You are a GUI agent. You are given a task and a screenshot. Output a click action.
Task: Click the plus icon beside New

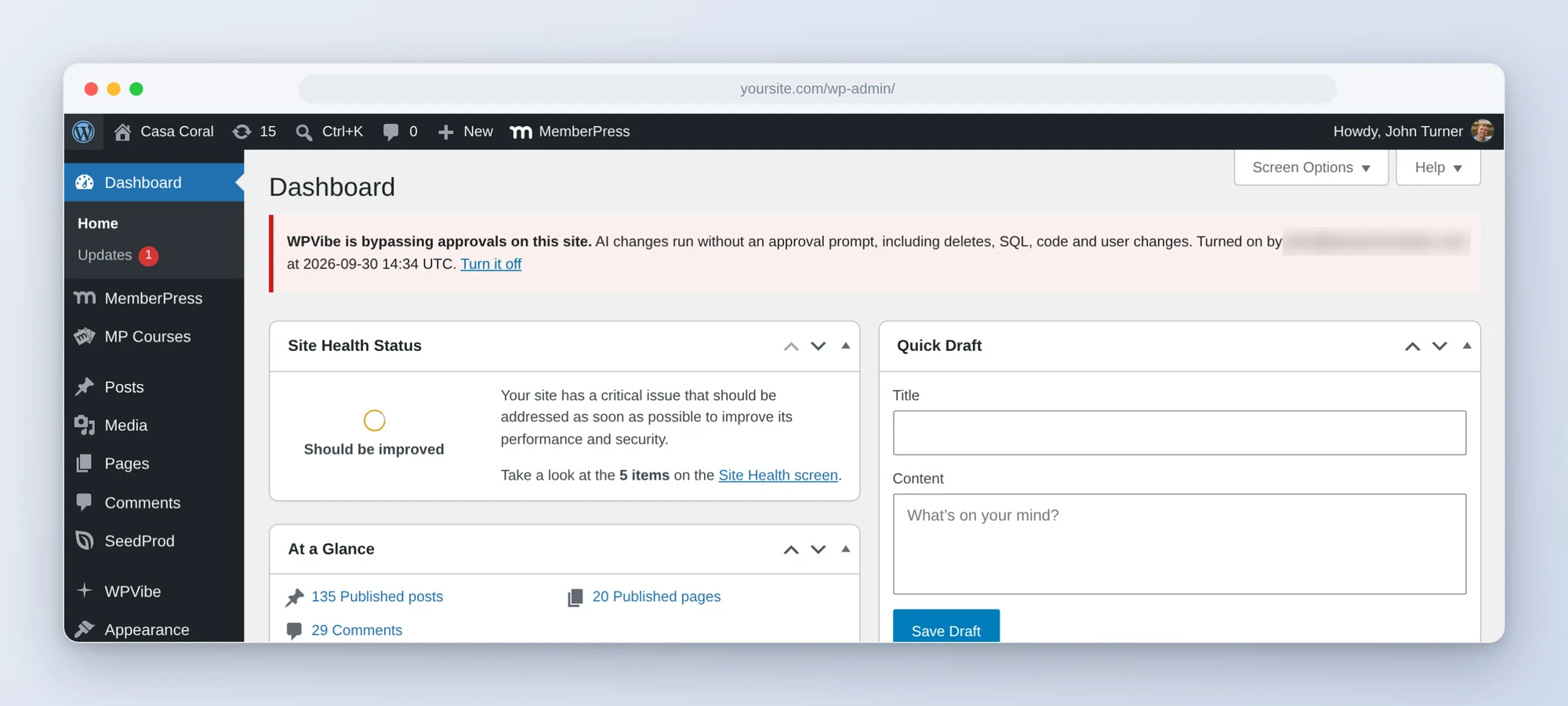tap(446, 132)
